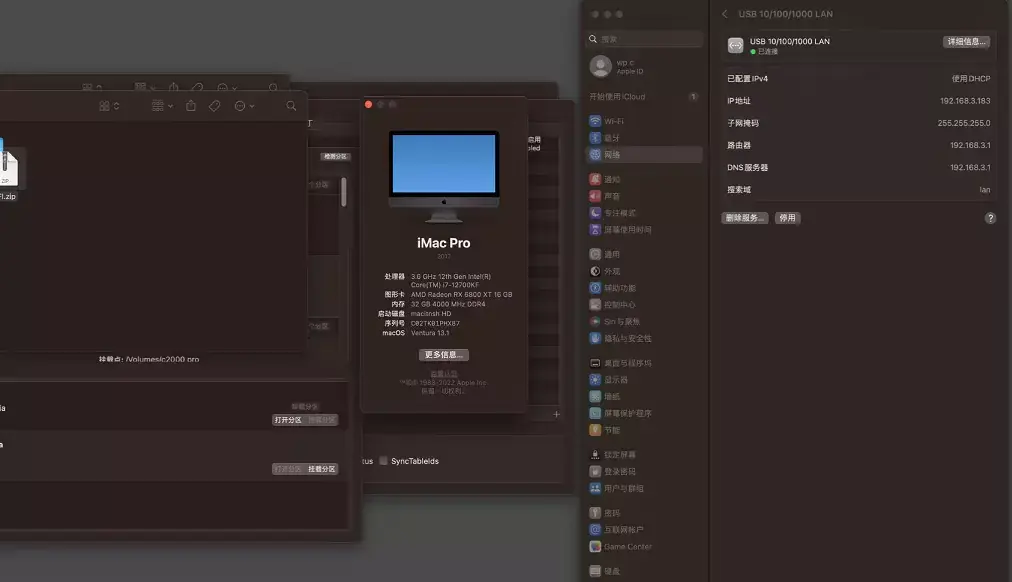
Task: Open Finder icon view switcher dropdown
Action: coord(109,106)
